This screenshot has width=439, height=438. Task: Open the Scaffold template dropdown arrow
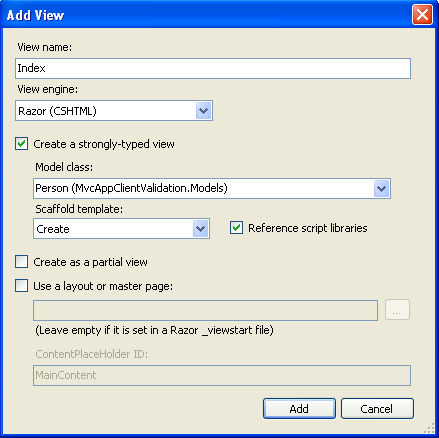200,229
